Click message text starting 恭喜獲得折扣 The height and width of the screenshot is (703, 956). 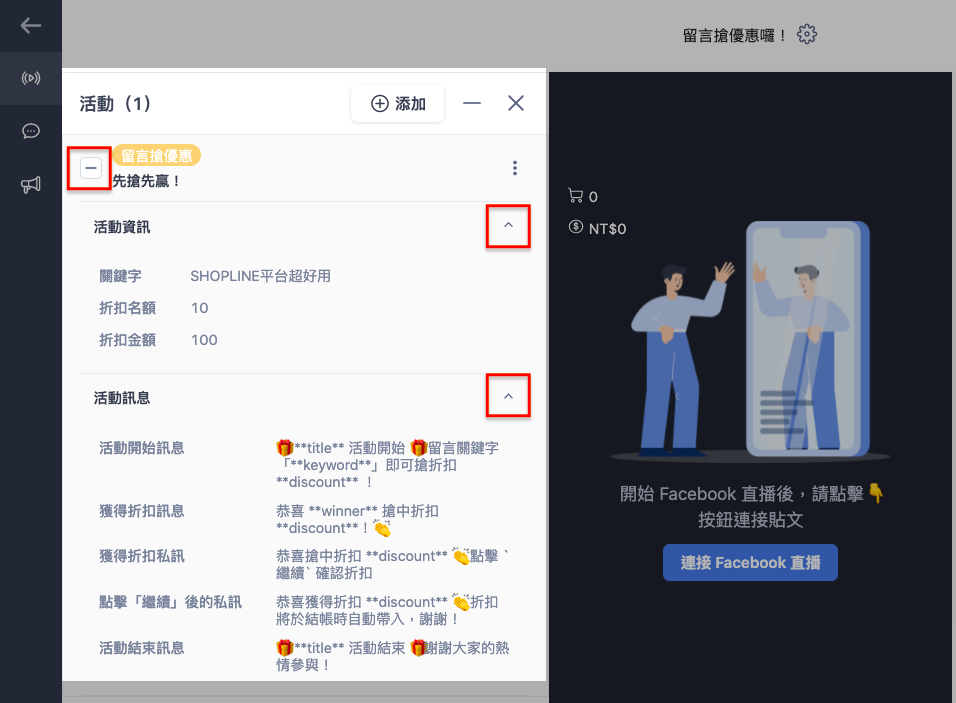click(387, 610)
